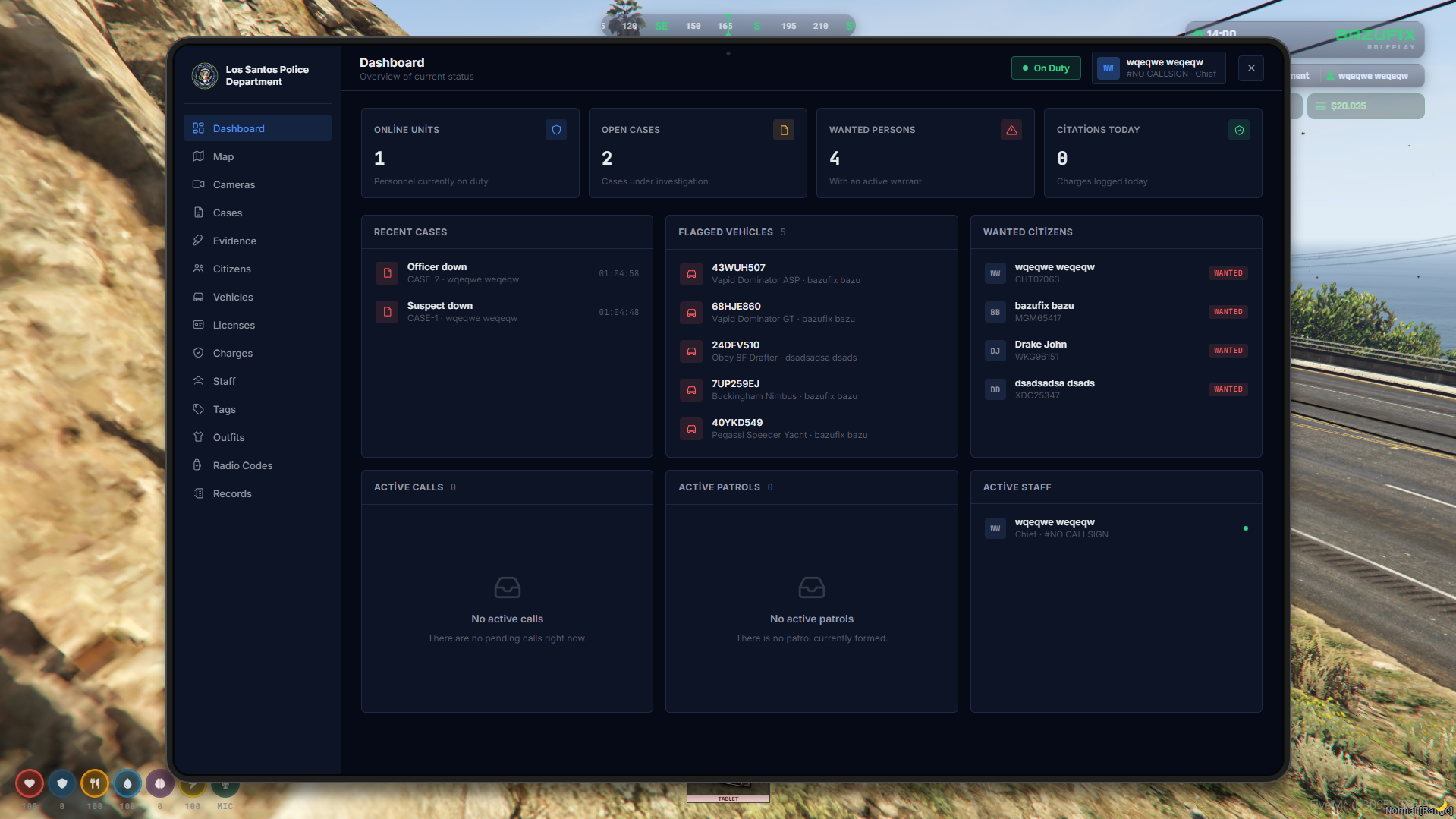Click the thirst water drop HUD icon

127,783
